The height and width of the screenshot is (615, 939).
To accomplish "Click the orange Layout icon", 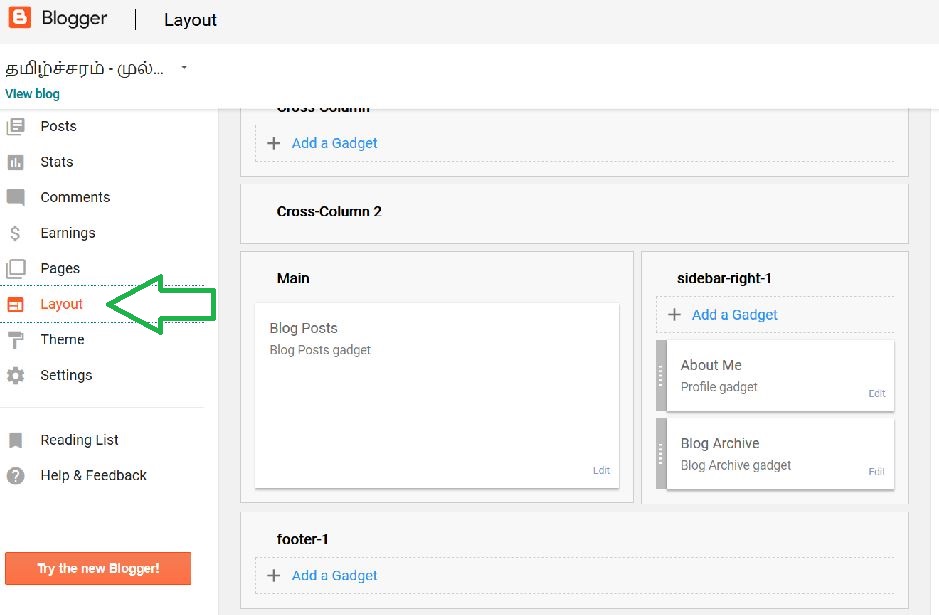I will tap(16, 304).
